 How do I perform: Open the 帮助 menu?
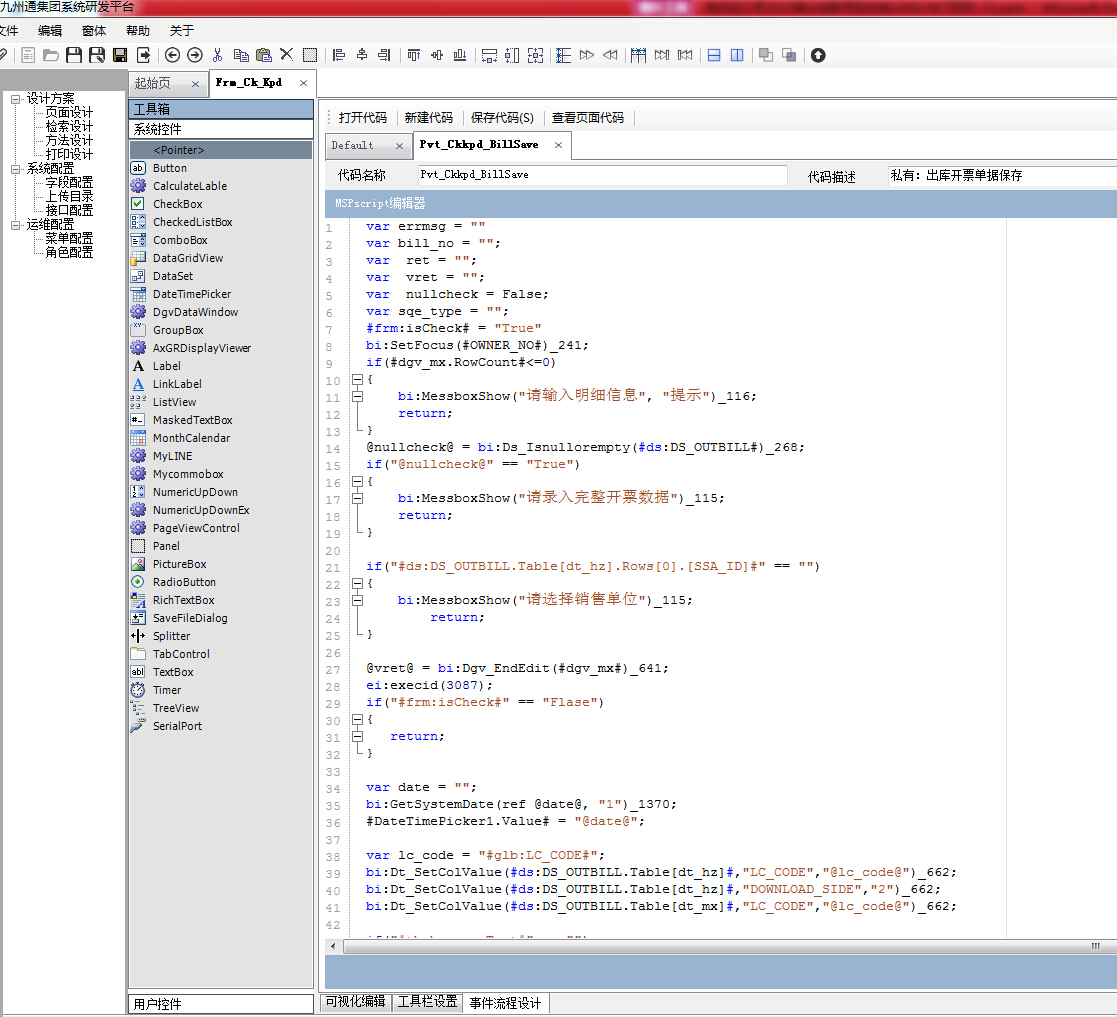pos(138,31)
